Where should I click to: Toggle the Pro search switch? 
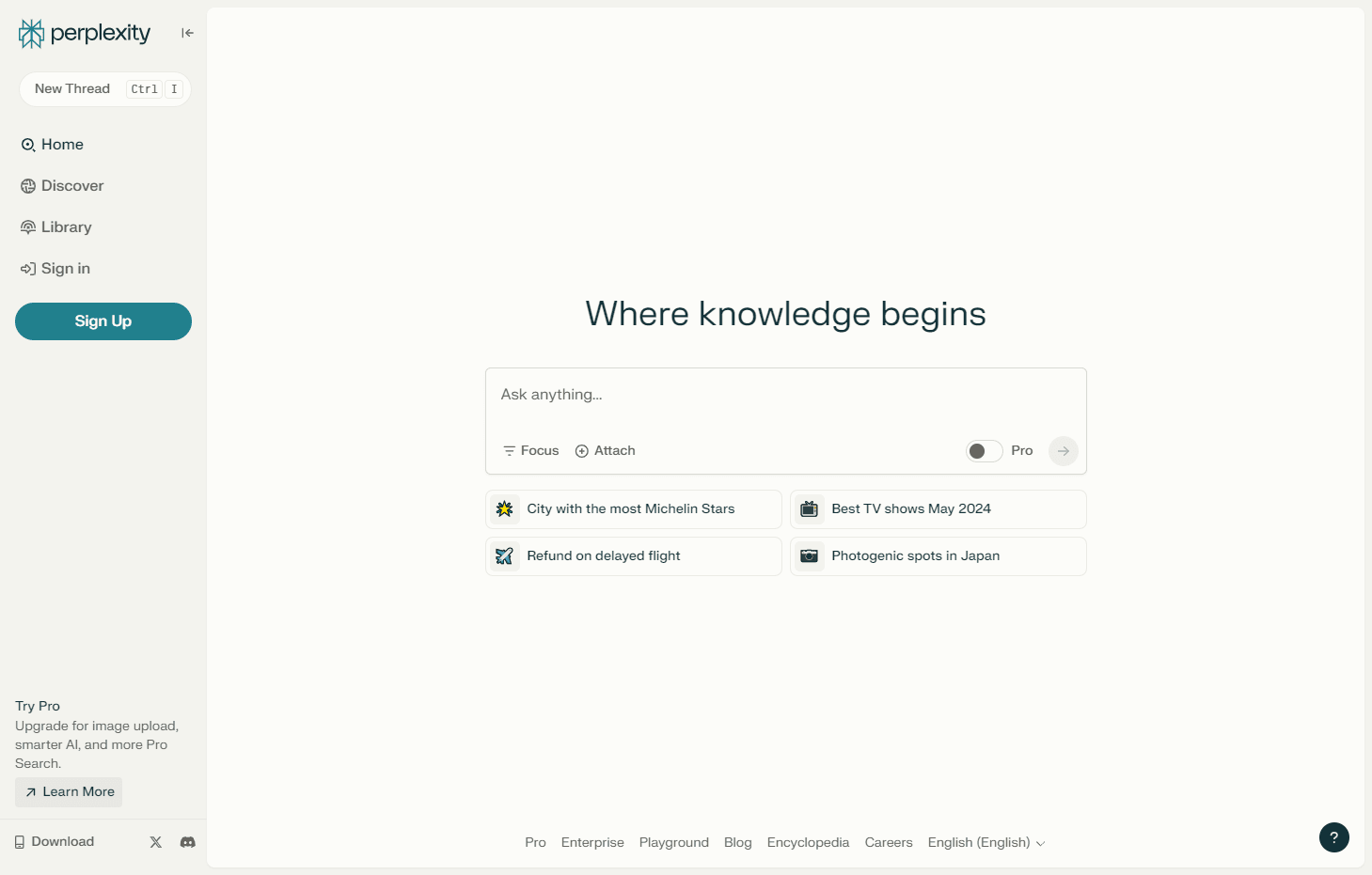pos(984,451)
